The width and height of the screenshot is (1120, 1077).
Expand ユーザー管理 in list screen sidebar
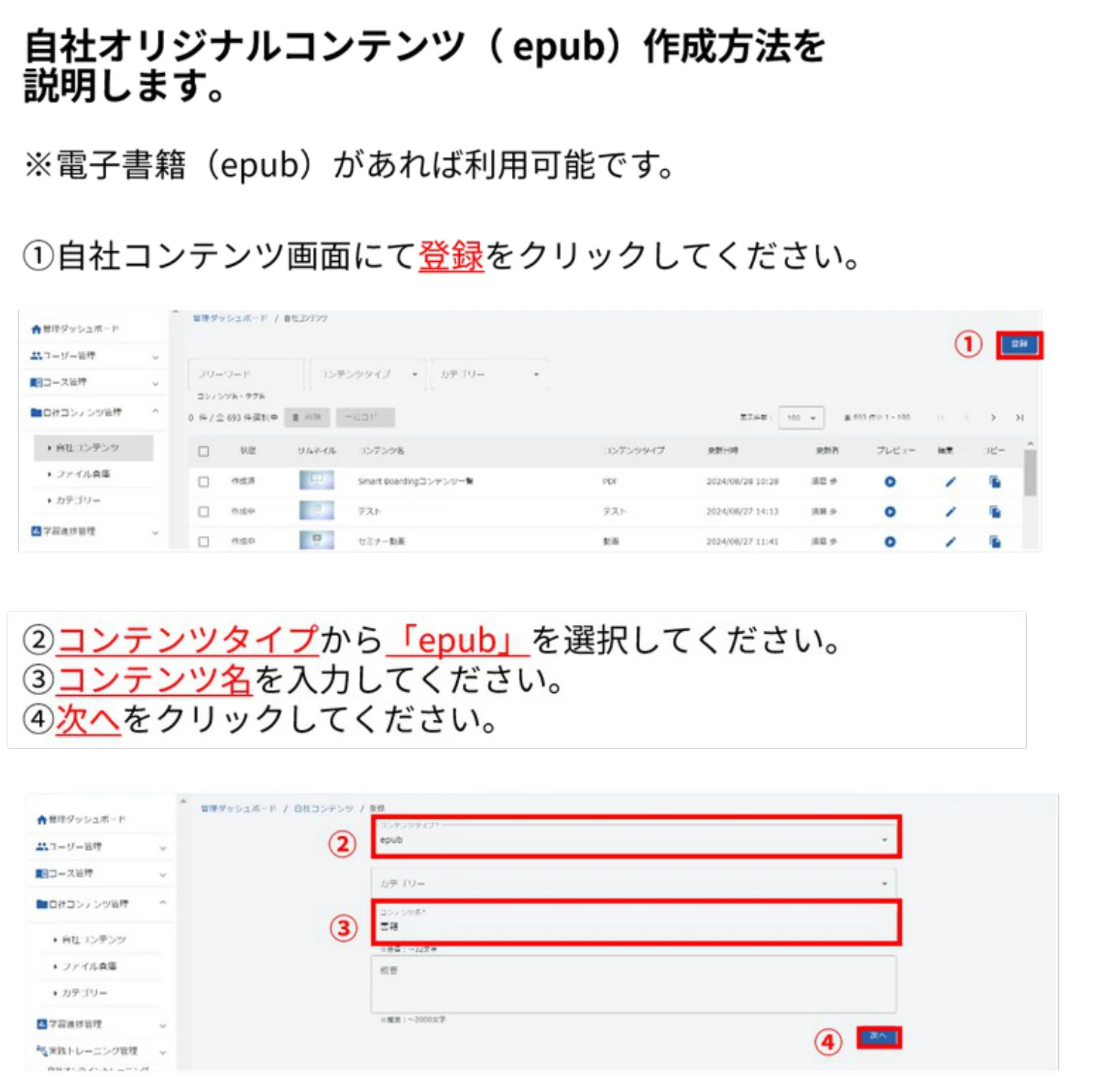pos(94,356)
